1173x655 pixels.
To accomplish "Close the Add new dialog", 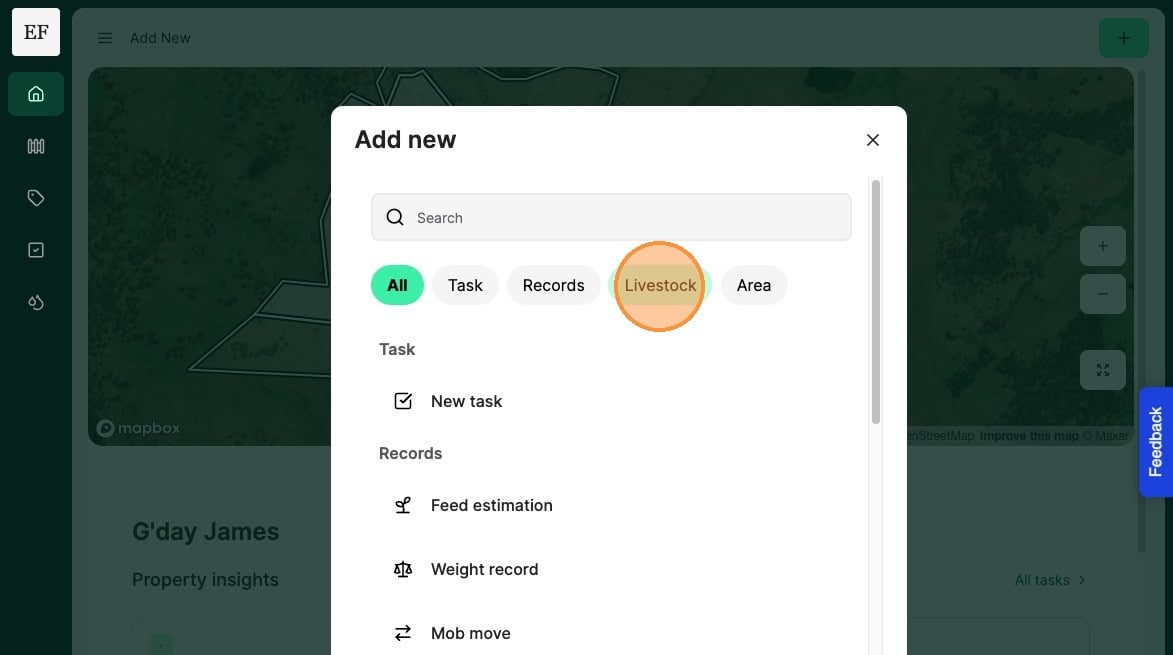I will click(872, 140).
